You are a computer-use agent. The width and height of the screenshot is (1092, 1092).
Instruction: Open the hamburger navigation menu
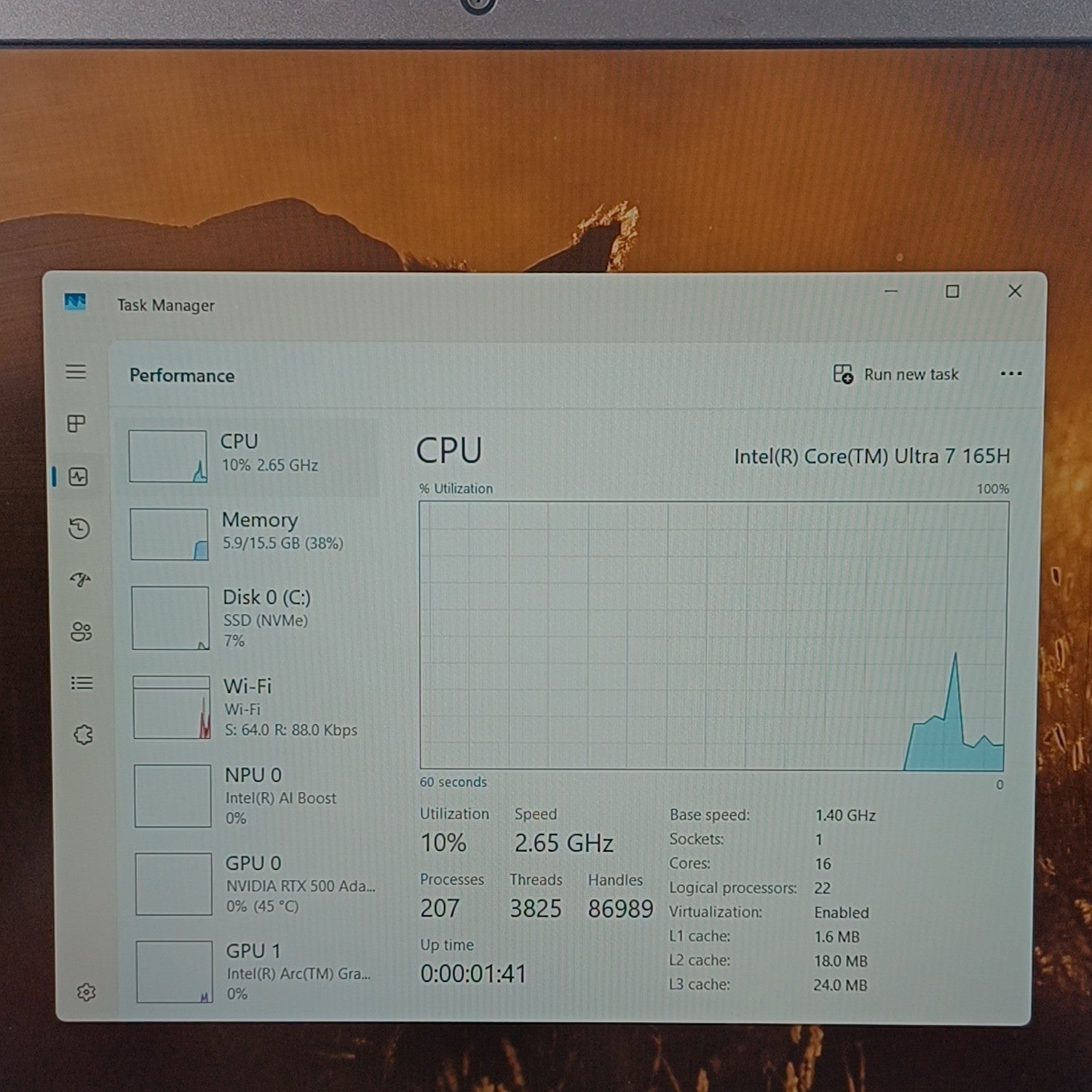pos(76,372)
